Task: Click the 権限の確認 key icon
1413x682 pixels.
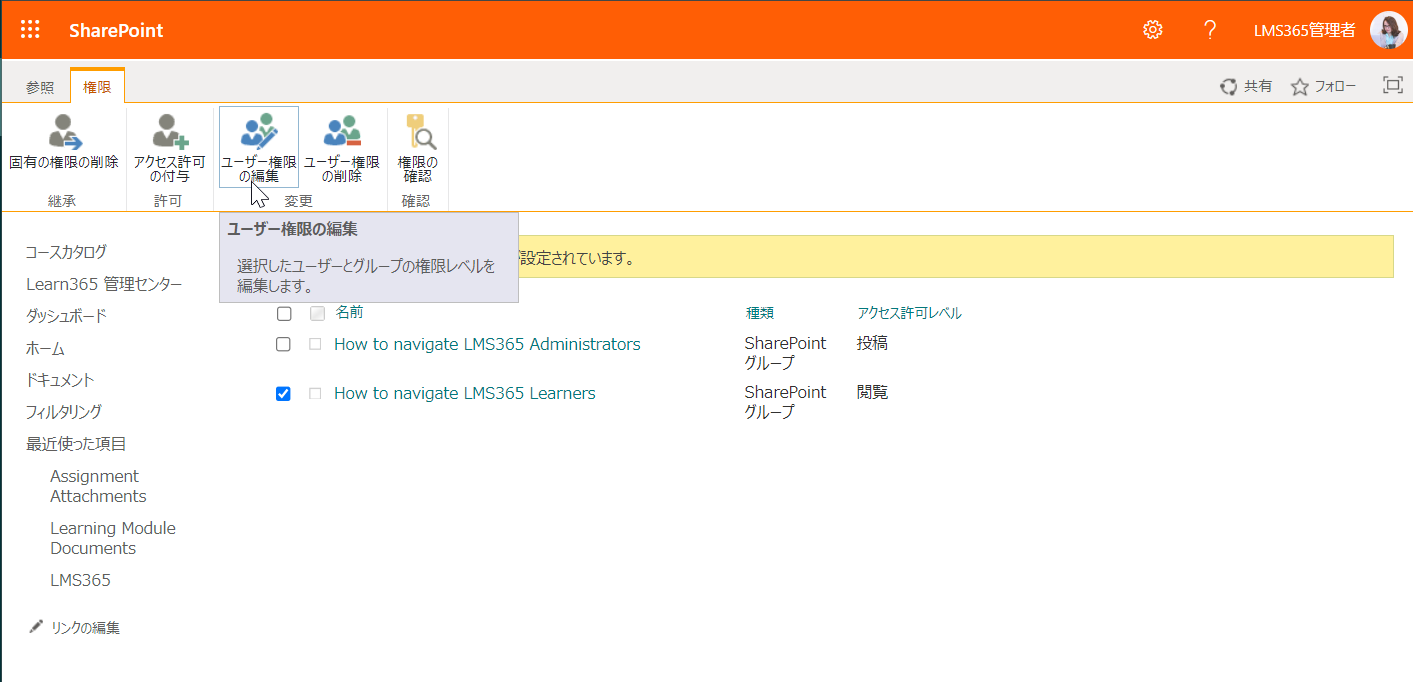Action: pos(419,132)
